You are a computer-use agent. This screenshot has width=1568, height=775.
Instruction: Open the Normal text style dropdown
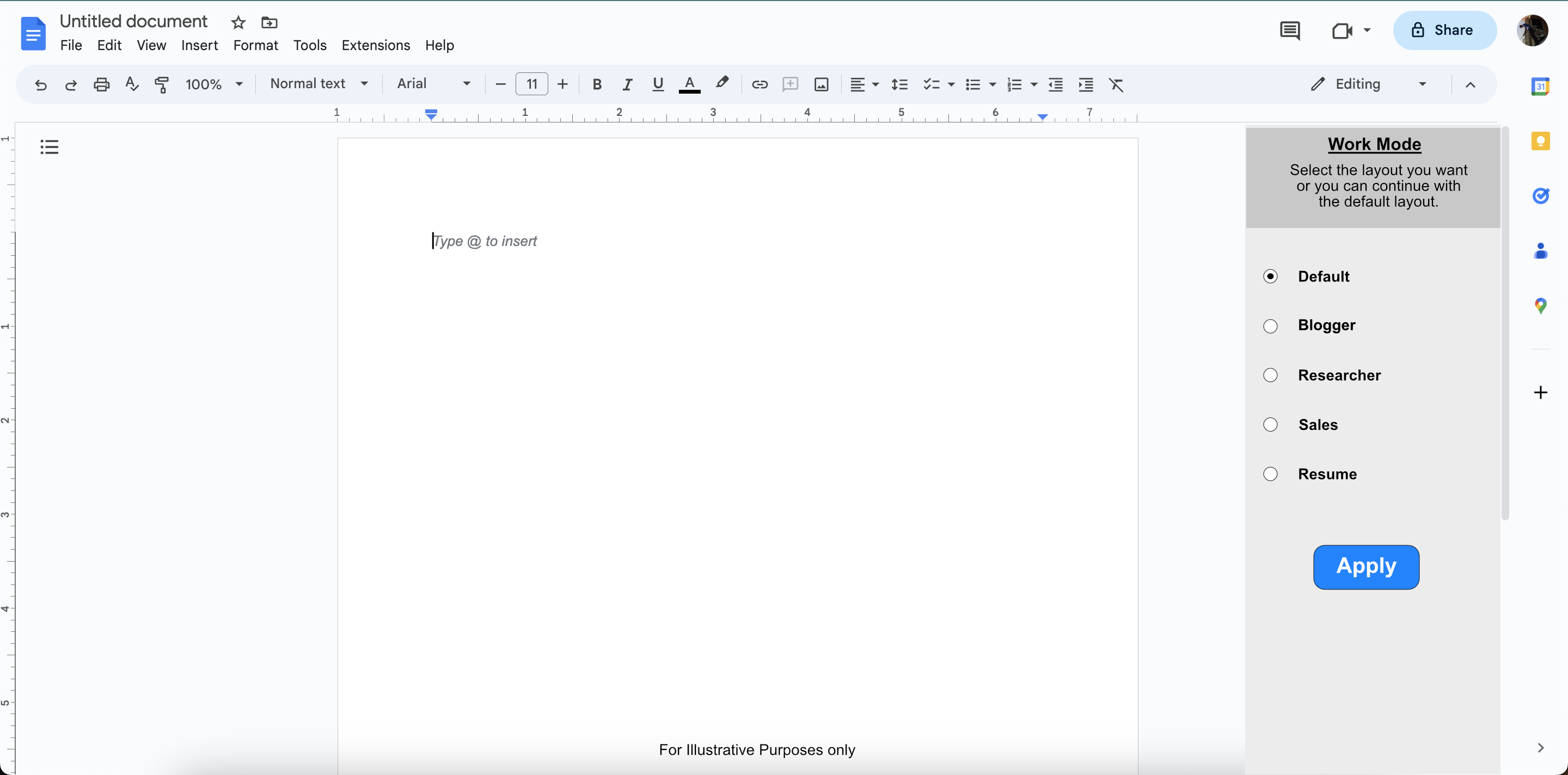click(x=319, y=84)
